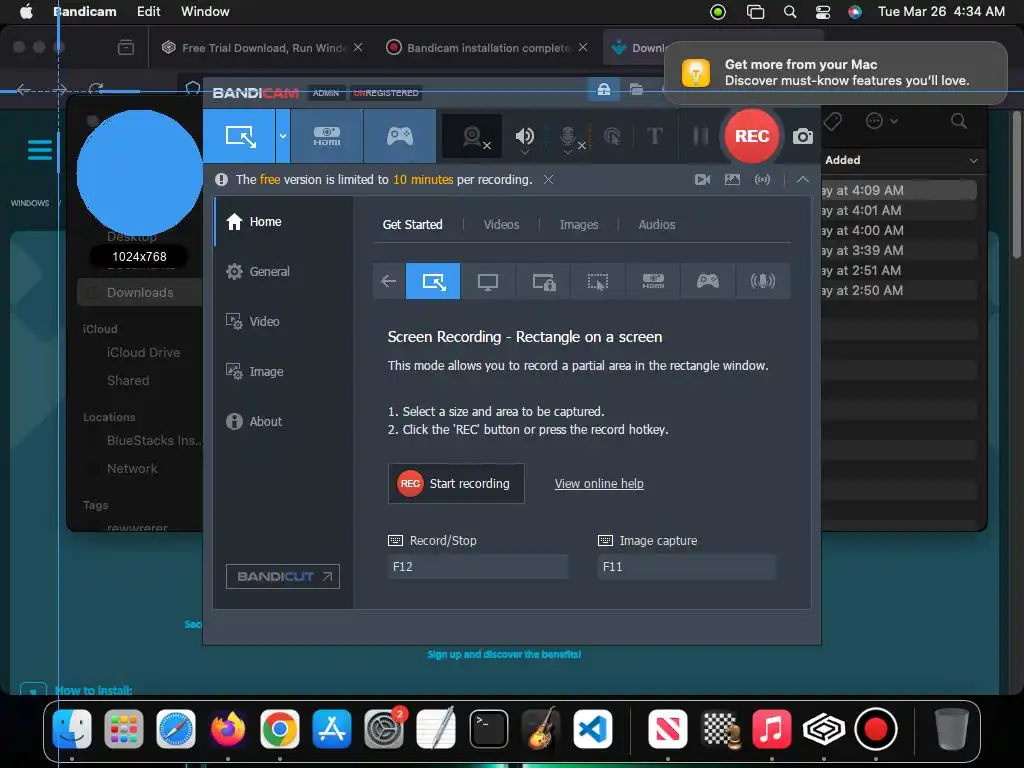Open the Home section in sidebar
The height and width of the screenshot is (768, 1024).
[x=283, y=222]
